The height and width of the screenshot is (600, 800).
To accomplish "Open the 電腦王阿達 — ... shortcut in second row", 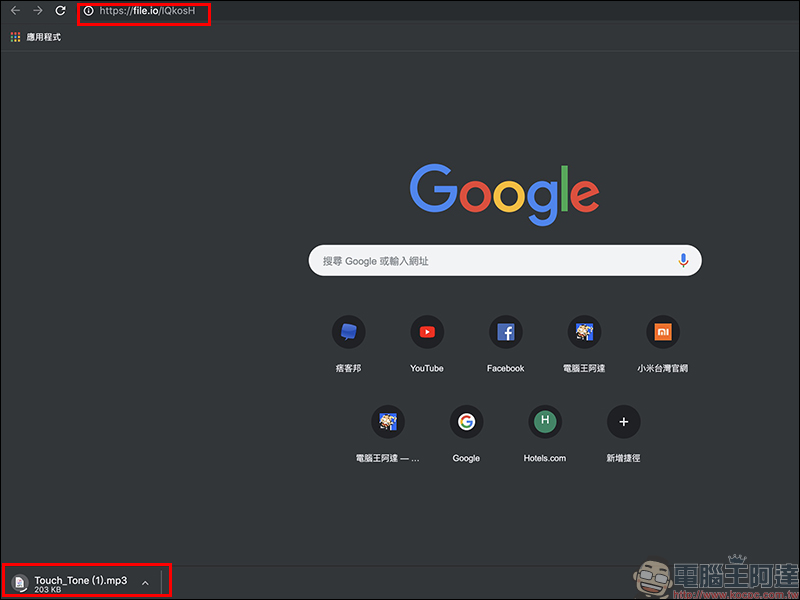I will point(388,434).
